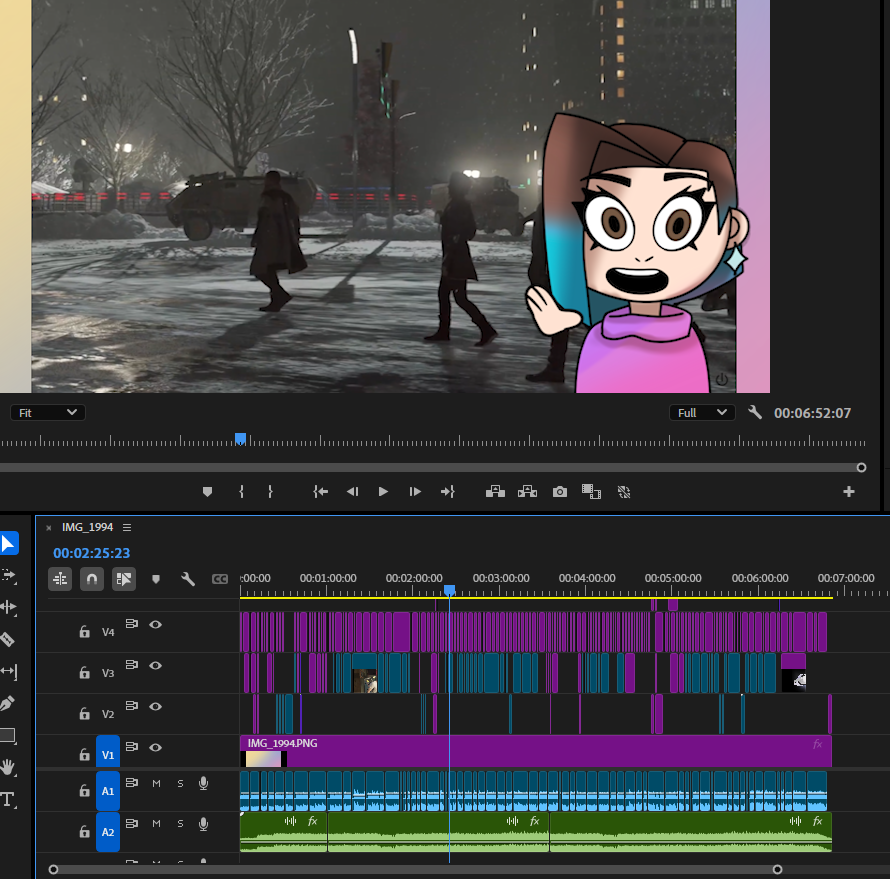Hide track V1 with eye icon

tap(156, 747)
